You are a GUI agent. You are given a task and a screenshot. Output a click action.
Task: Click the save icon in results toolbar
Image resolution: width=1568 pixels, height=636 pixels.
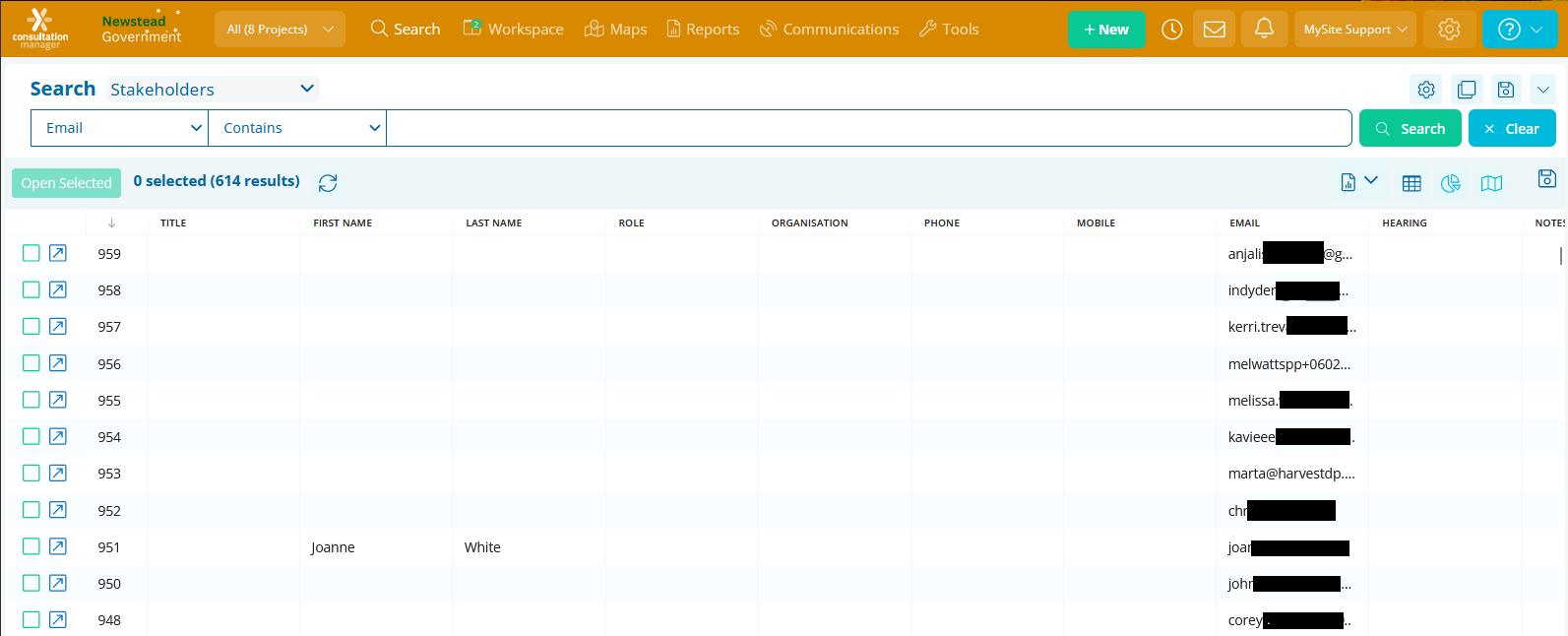coord(1546,178)
